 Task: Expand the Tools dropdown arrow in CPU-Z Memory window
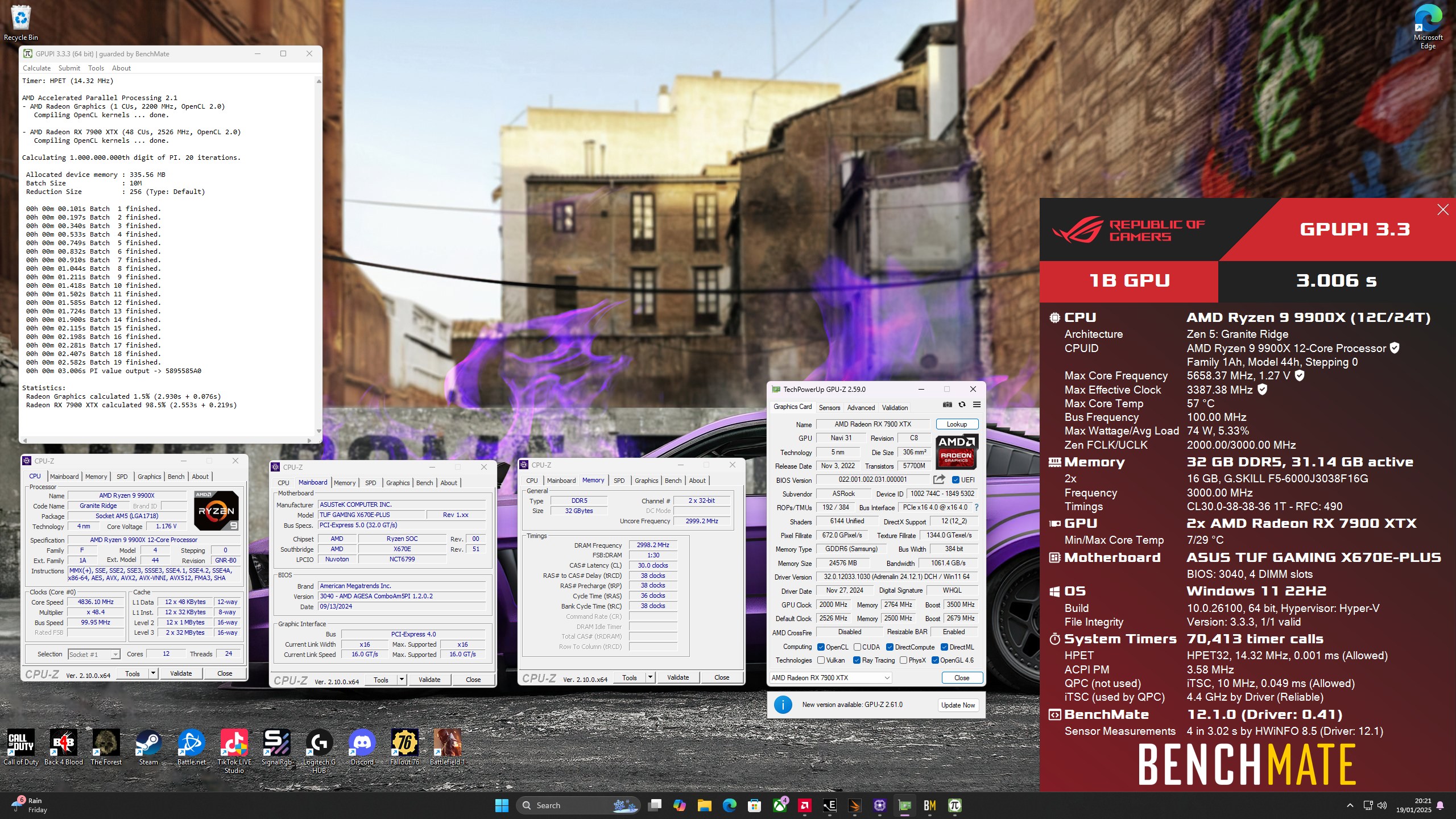[650, 677]
